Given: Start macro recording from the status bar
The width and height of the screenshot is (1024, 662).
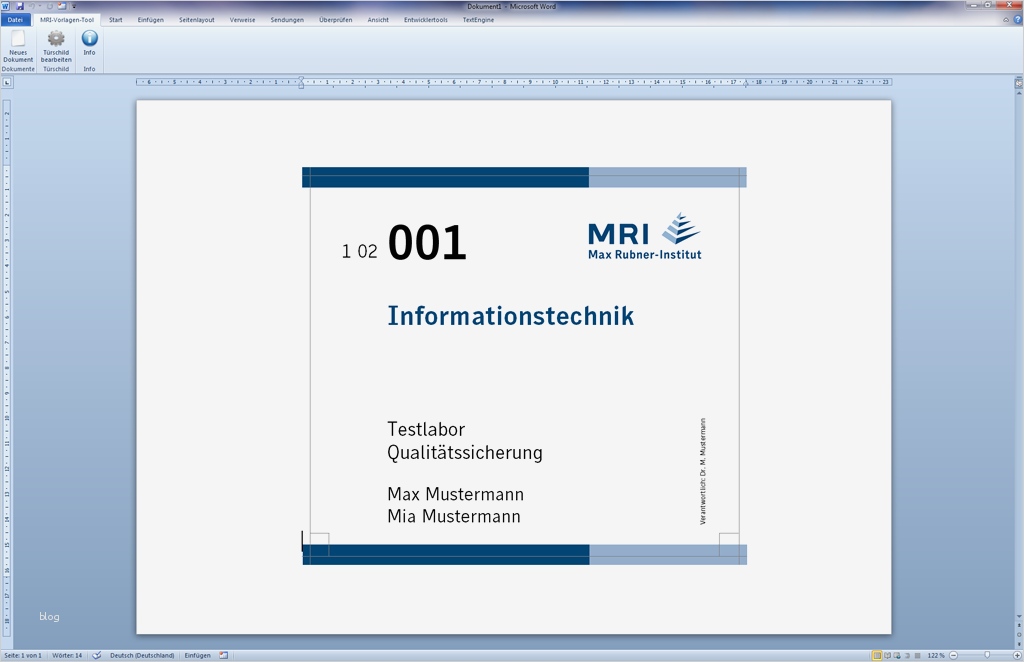Looking at the screenshot, I should pos(223,655).
